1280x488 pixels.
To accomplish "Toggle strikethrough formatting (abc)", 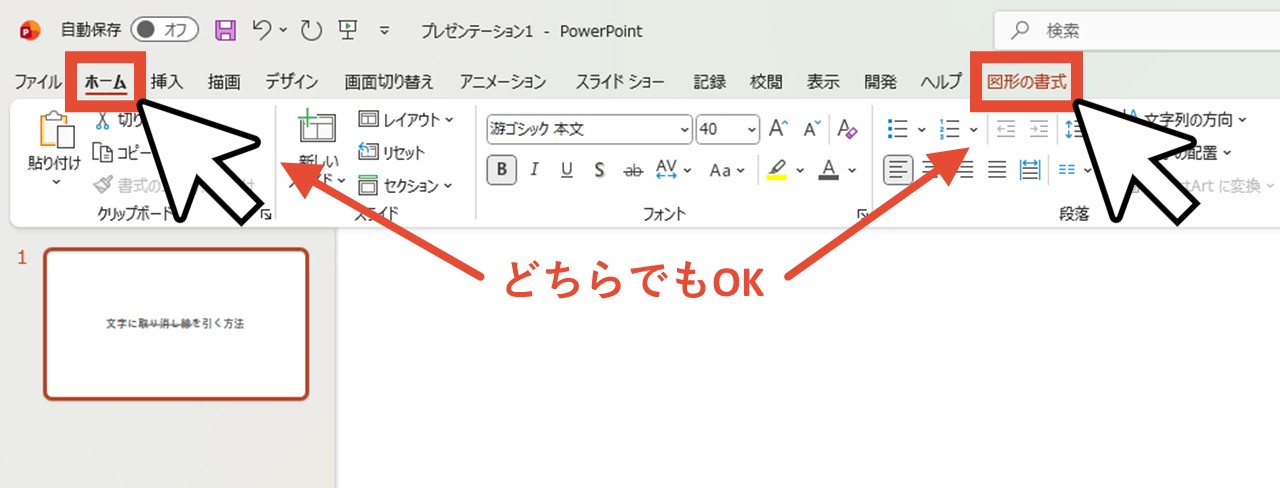I will (x=632, y=170).
